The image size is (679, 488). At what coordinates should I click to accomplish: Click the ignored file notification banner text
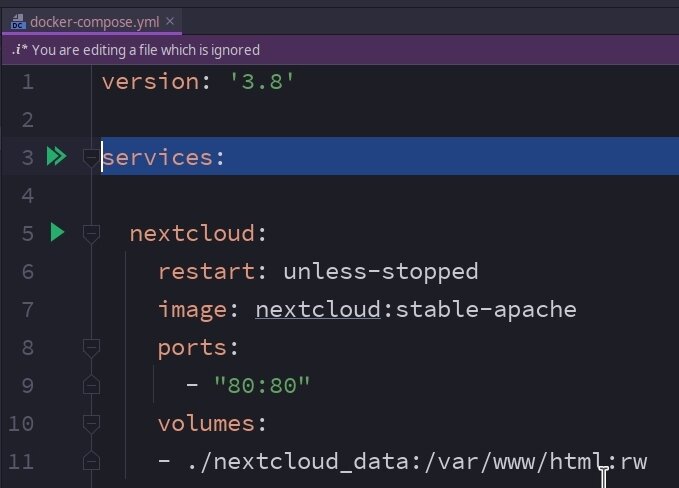(x=146, y=50)
